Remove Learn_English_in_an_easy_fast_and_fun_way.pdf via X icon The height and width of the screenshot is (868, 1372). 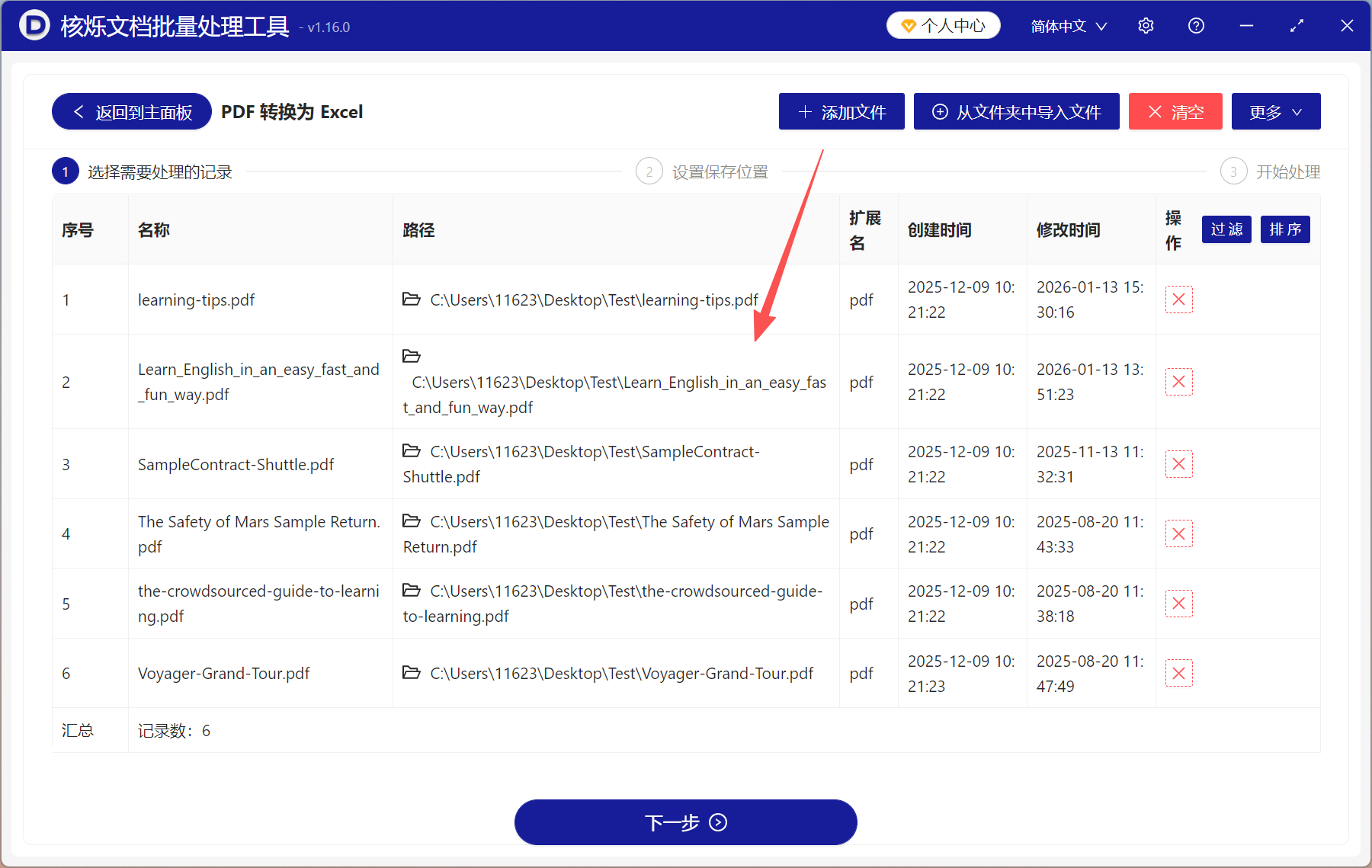pos(1178,381)
